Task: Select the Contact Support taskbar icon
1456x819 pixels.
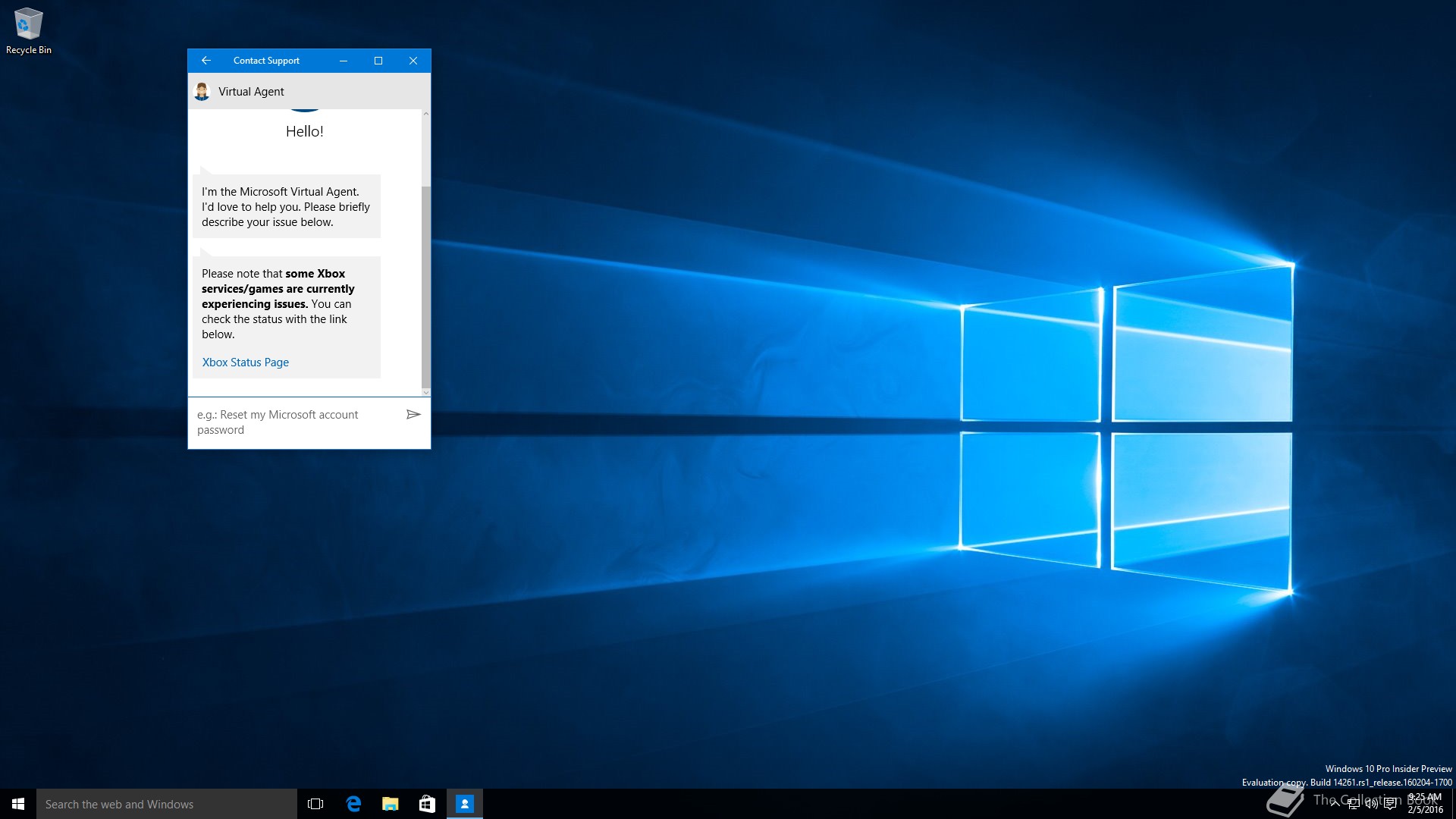Action: [465, 804]
